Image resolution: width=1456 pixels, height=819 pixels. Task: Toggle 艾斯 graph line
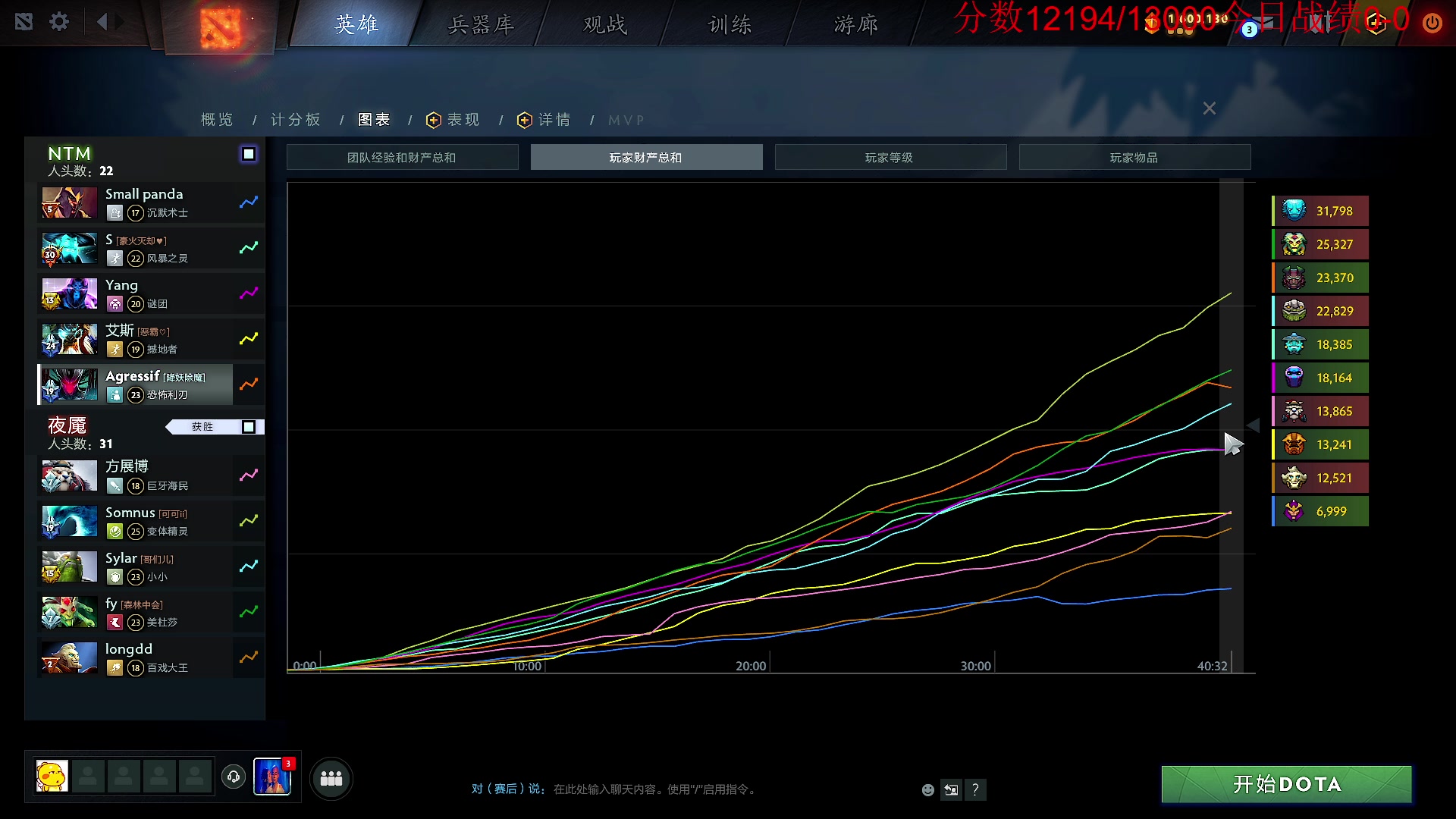point(249,339)
